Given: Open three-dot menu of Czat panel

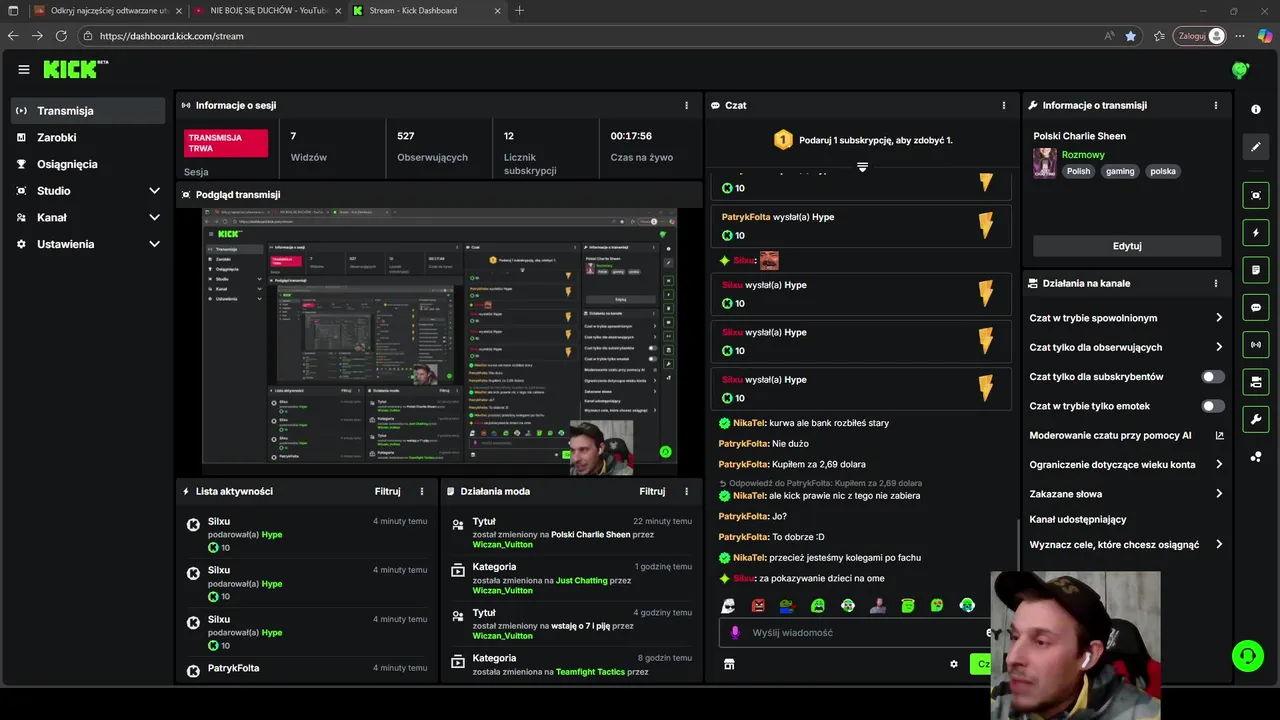Looking at the screenshot, I should point(1004,105).
